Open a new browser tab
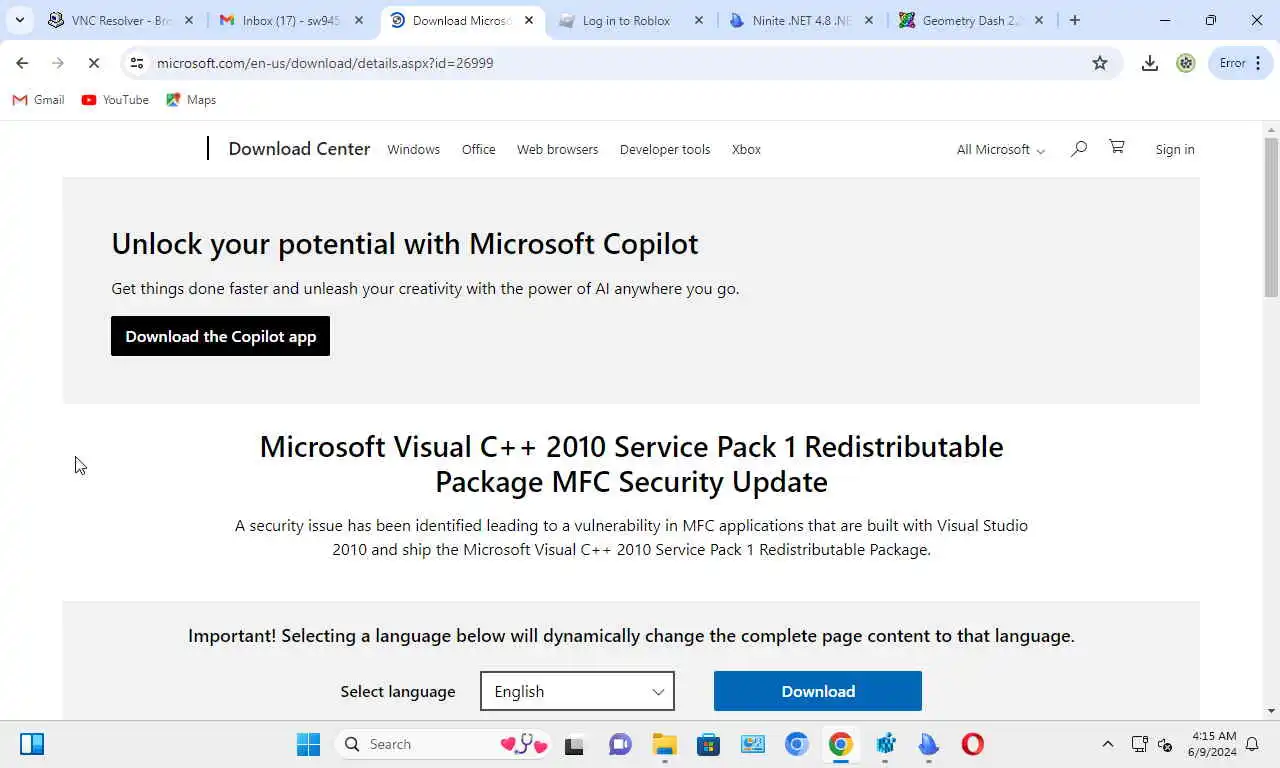1280x768 pixels. (x=1075, y=20)
